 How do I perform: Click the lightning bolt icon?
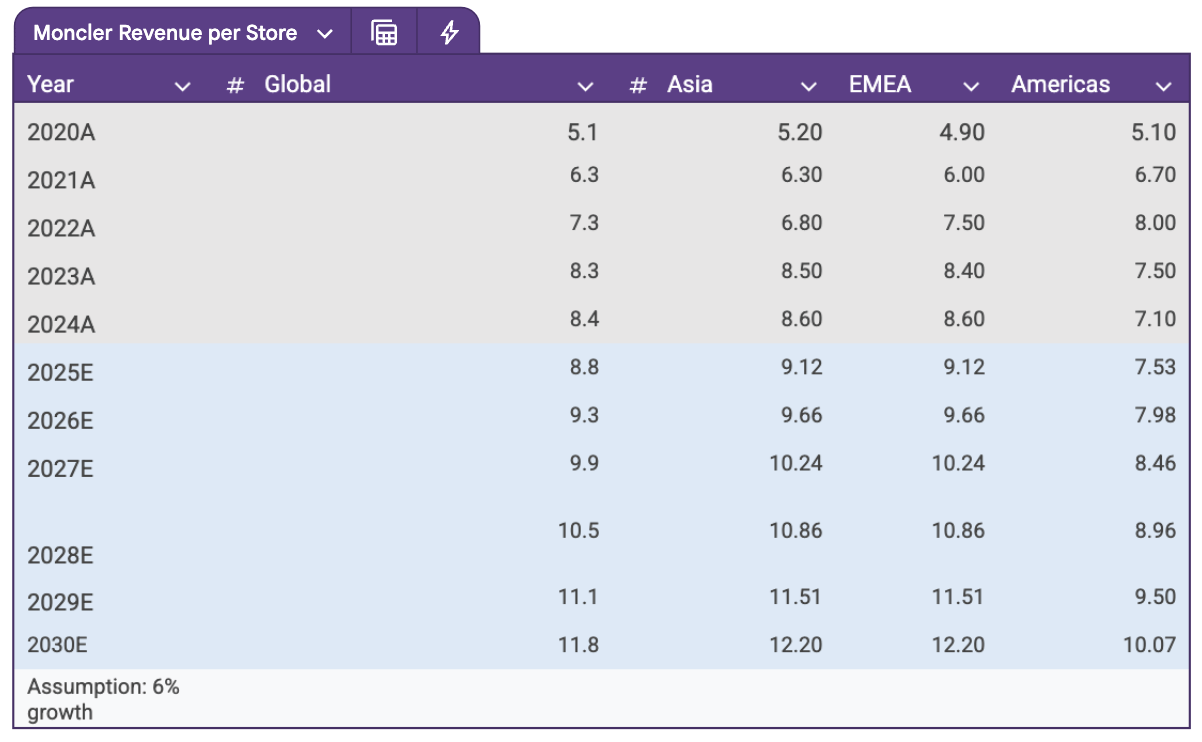(x=450, y=33)
